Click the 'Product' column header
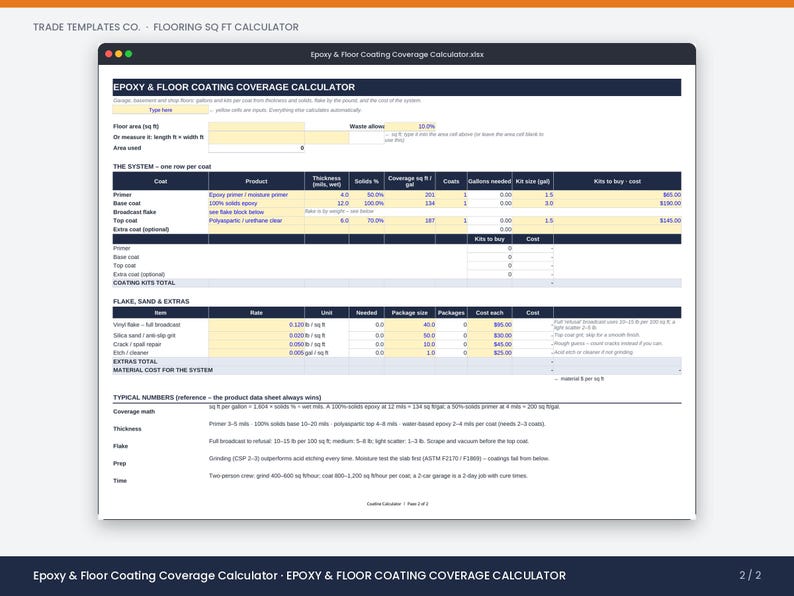 pyautogui.click(x=256, y=181)
